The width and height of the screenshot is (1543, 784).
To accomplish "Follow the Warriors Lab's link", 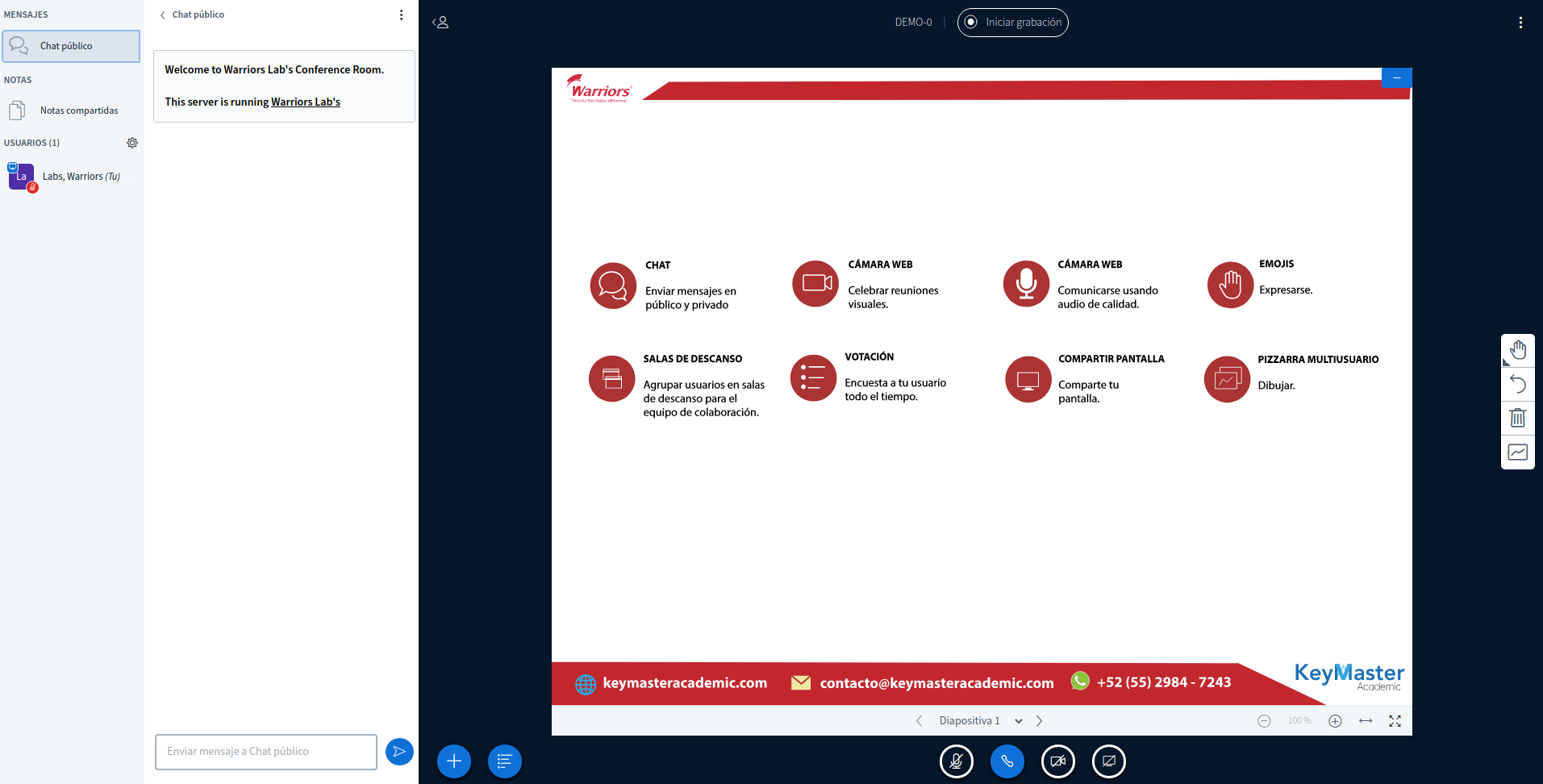I will (305, 102).
